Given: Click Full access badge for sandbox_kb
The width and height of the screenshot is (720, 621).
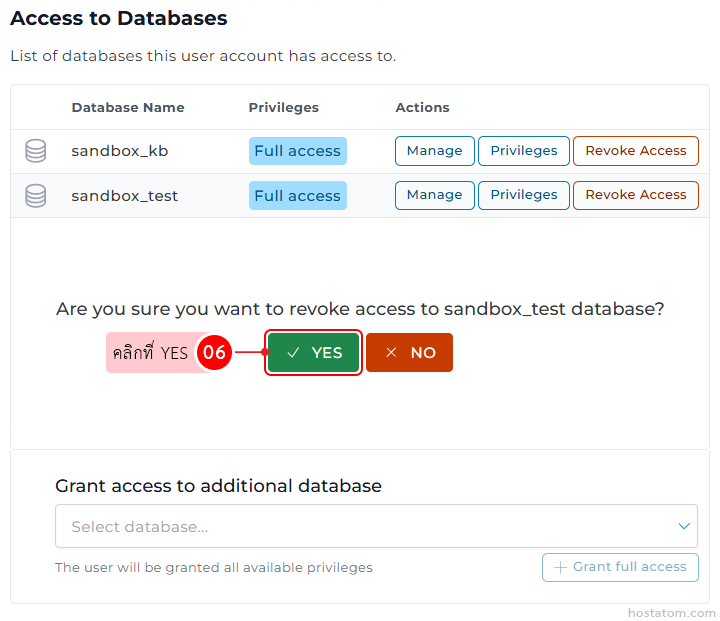Looking at the screenshot, I should click(x=298, y=151).
